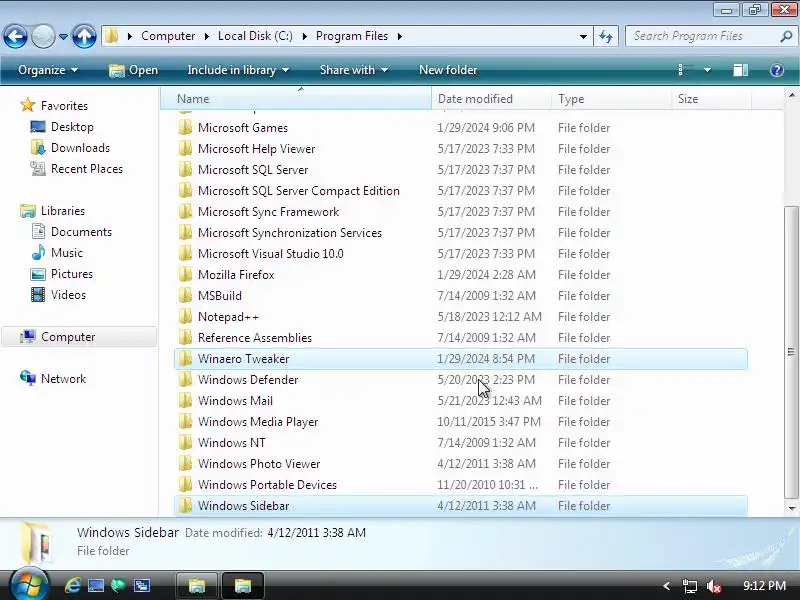Screen dimensions: 800x600
Task: Select Computer in the address breadcrumb
Action: coord(168,36)
